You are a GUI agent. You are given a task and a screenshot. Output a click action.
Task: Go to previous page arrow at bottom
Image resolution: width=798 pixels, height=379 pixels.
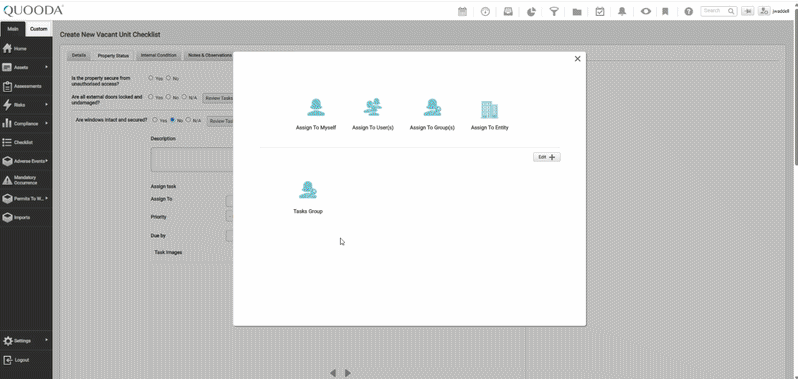click(x=333, y=373)
